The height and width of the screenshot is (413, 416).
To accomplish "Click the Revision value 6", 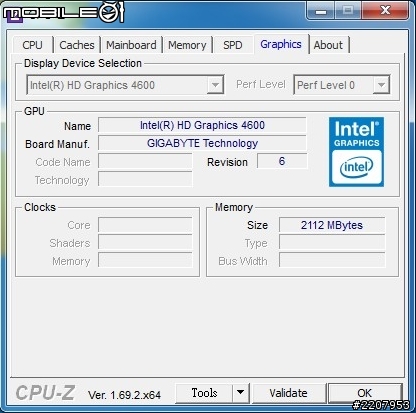I will click(282, 161).
